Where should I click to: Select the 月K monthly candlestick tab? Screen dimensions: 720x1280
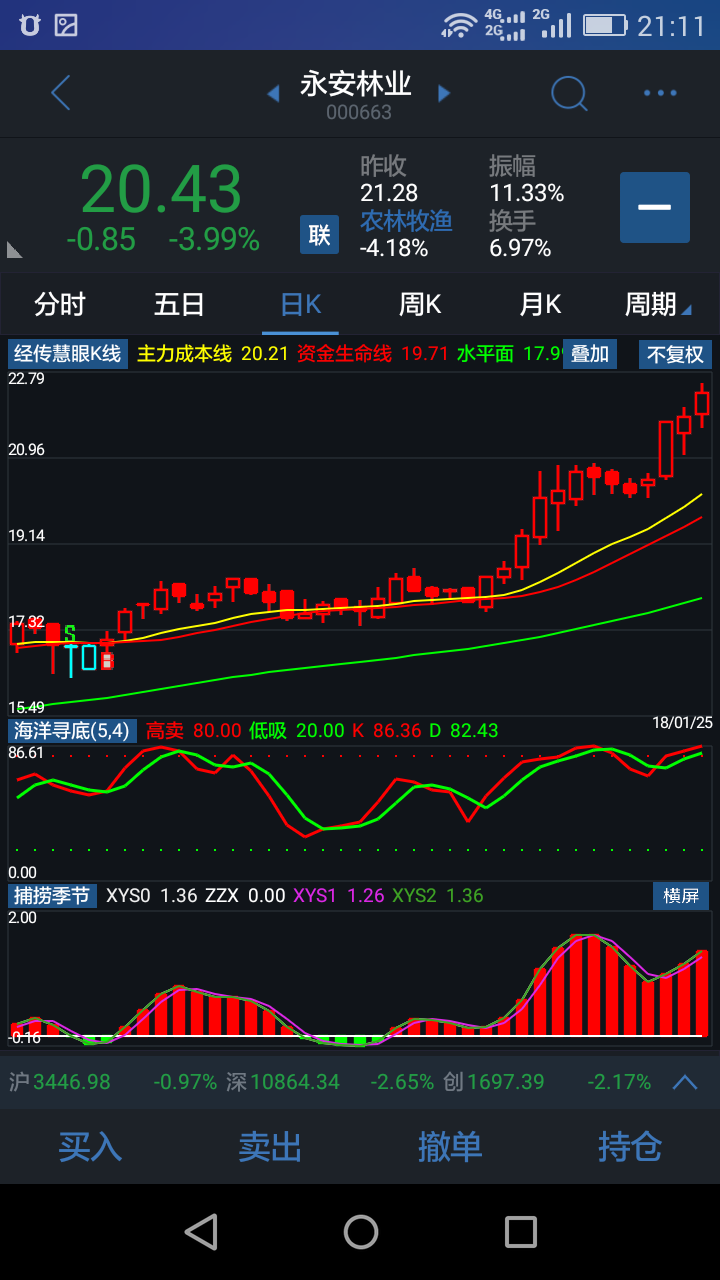tap(540, 304)
